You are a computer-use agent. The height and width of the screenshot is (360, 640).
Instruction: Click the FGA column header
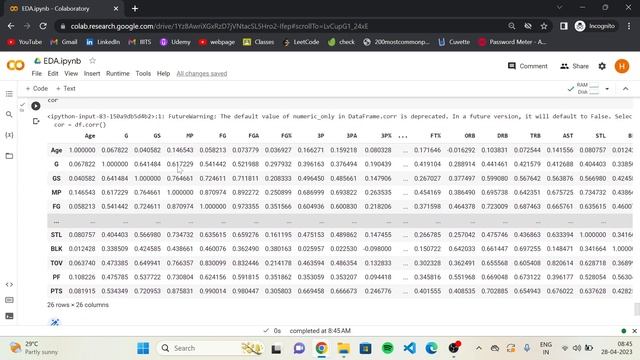(x=253, y=136)
